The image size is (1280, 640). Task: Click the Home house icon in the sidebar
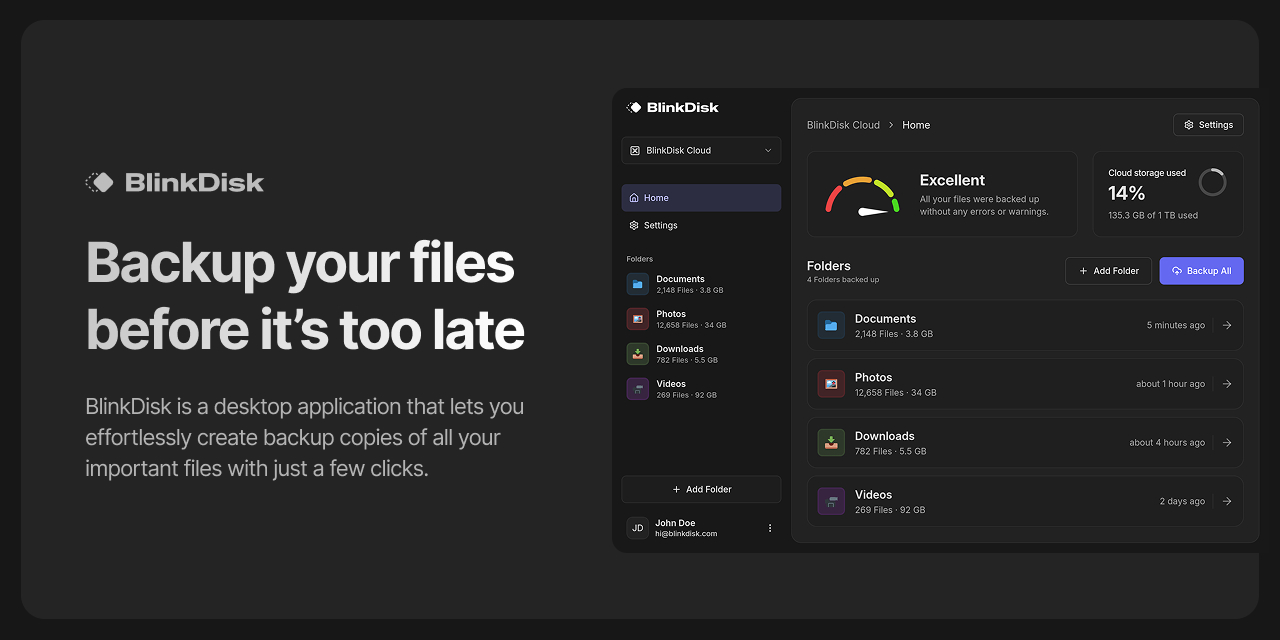634,198
